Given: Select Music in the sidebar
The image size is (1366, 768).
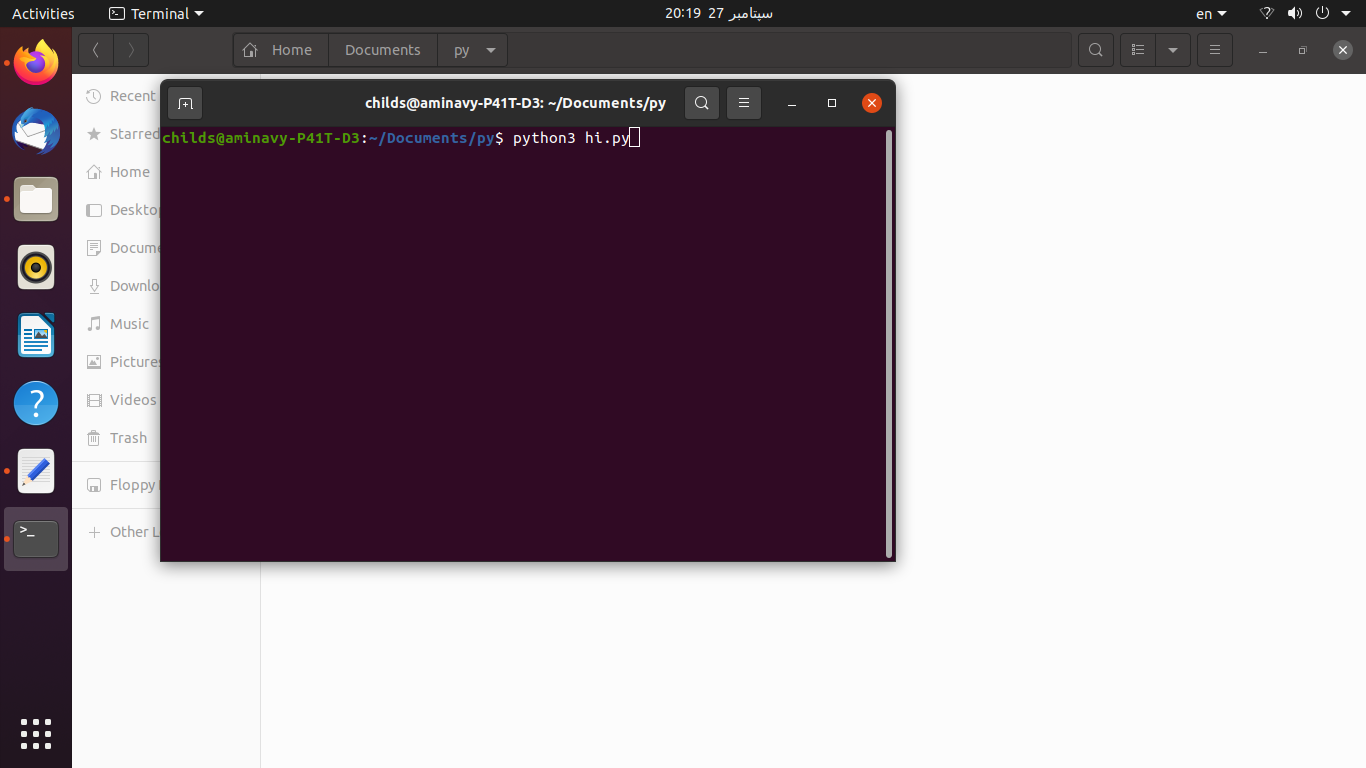Looking at the screenshot, I should pyautogui.click(x=129, y=324).
